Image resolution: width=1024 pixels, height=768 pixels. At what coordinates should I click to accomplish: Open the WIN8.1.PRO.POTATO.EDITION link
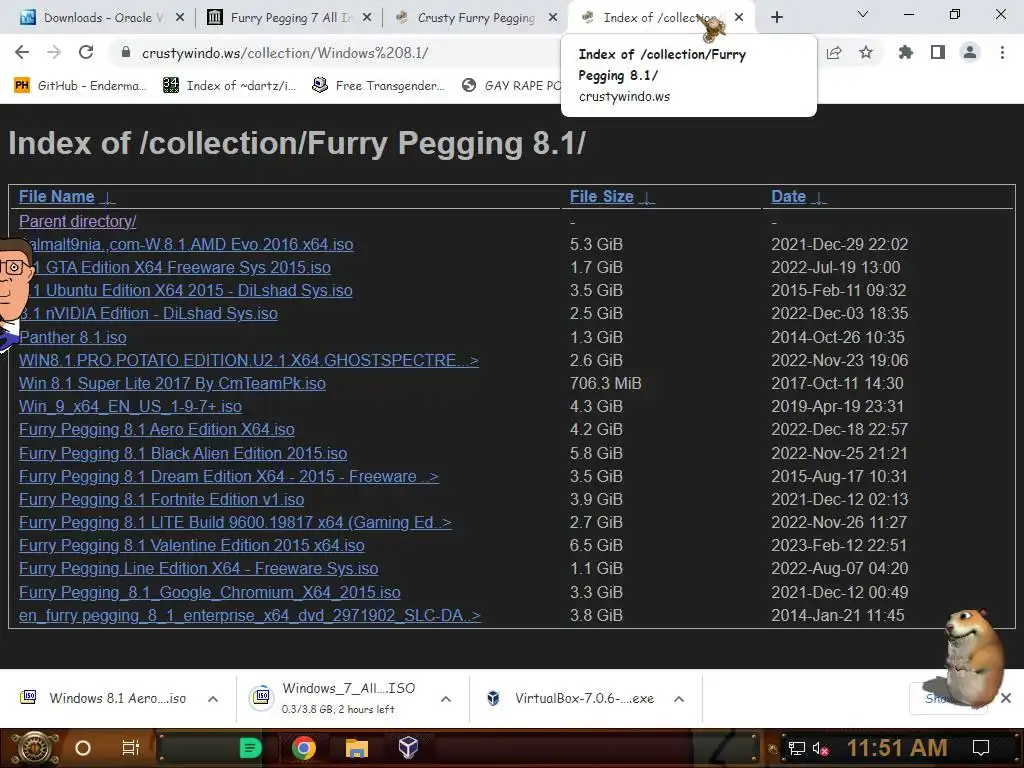(248, 360)
